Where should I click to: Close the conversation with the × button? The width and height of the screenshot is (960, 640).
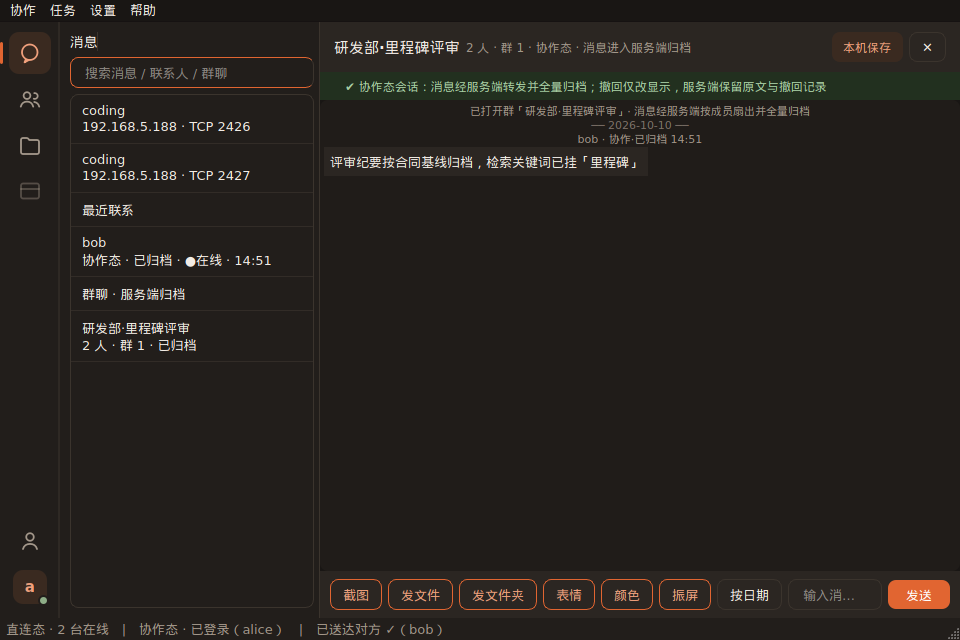click(x=927, y=47)
